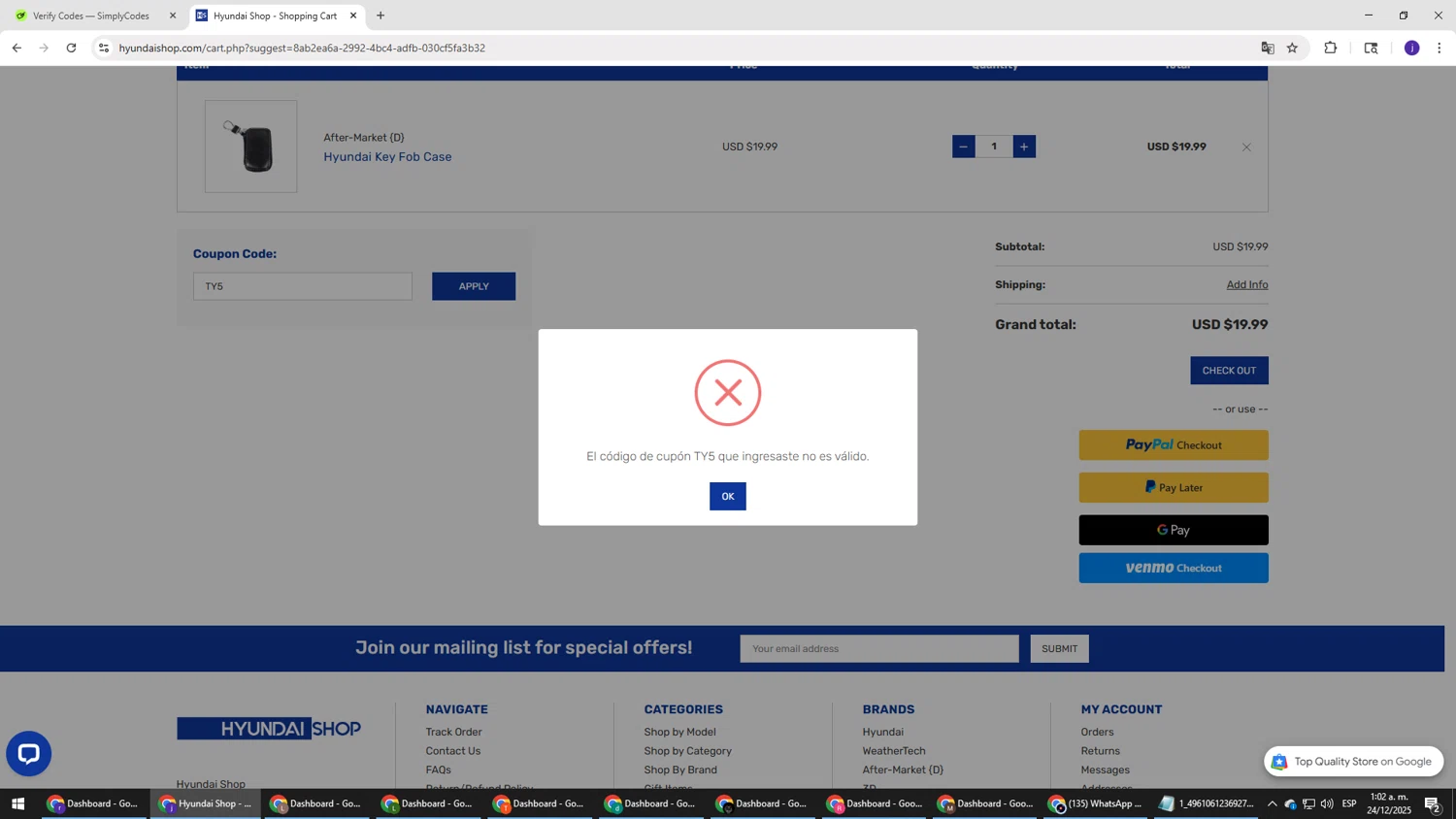Pay with PayPal Checkout button
Image resolution: width=1456 pixels, height=819 pixels.
1174,445
